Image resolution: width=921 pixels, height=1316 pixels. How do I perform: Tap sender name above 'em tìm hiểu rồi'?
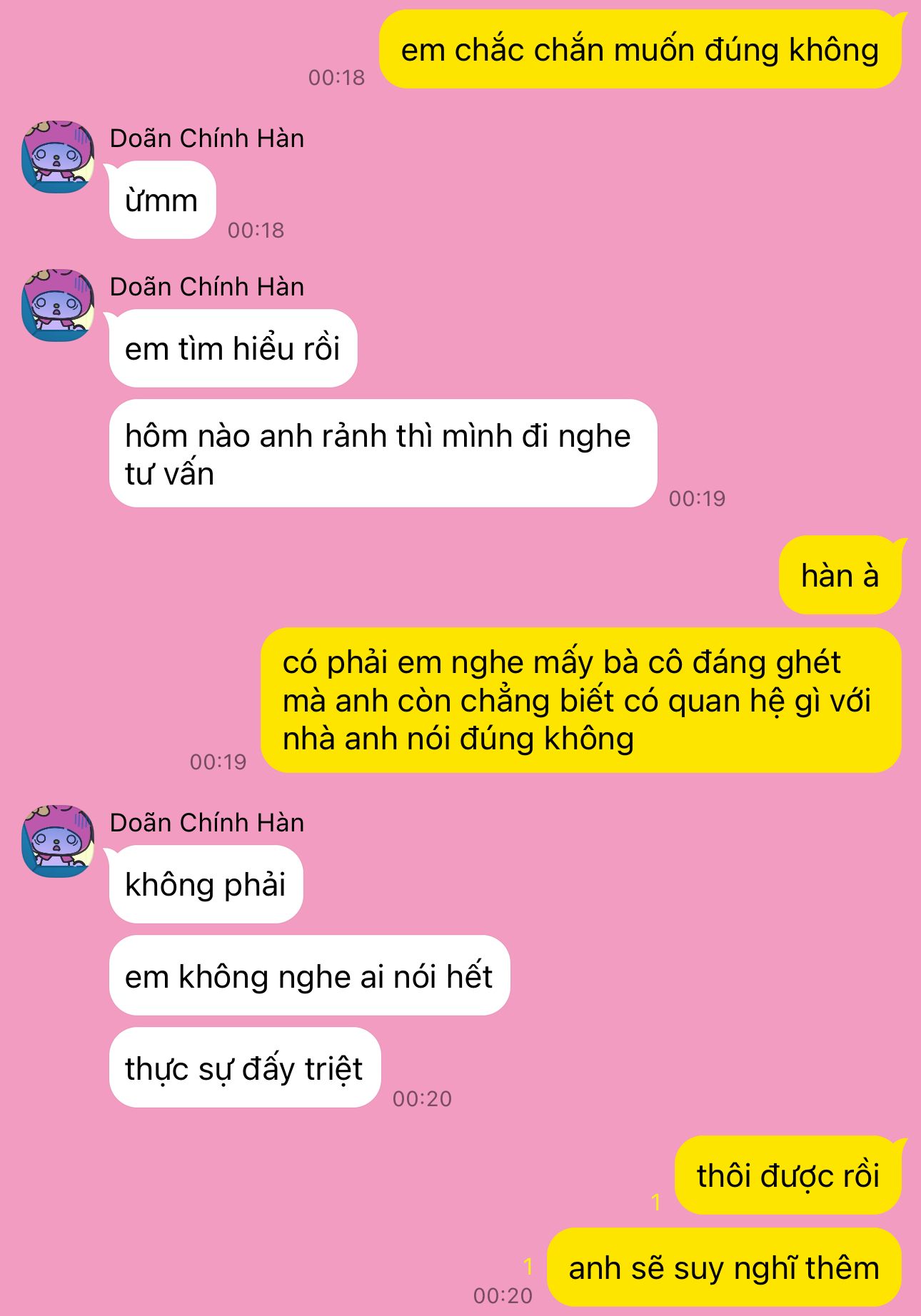[207, 287]
